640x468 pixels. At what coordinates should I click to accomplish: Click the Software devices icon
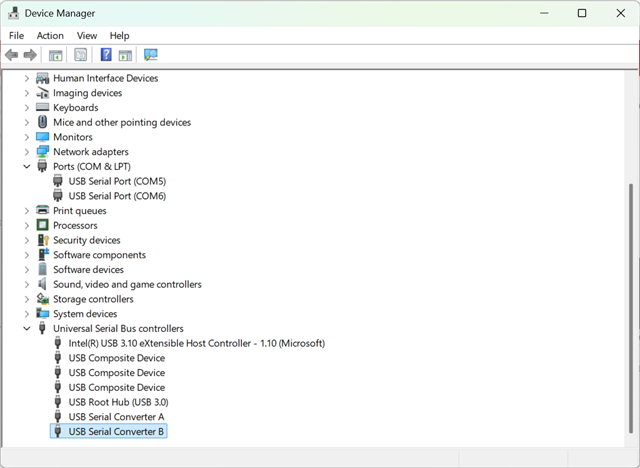coord(42,269)
